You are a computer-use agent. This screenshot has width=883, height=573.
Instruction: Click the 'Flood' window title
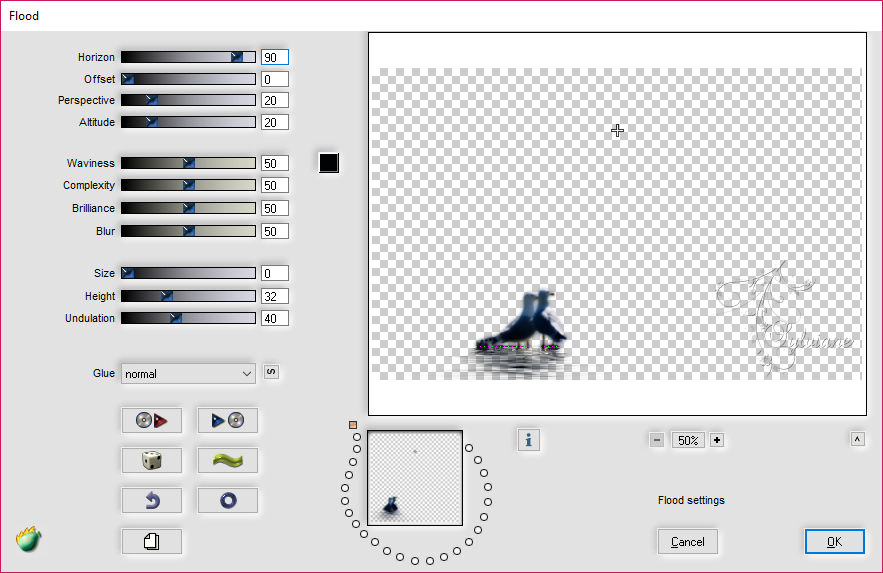[24, 16]
